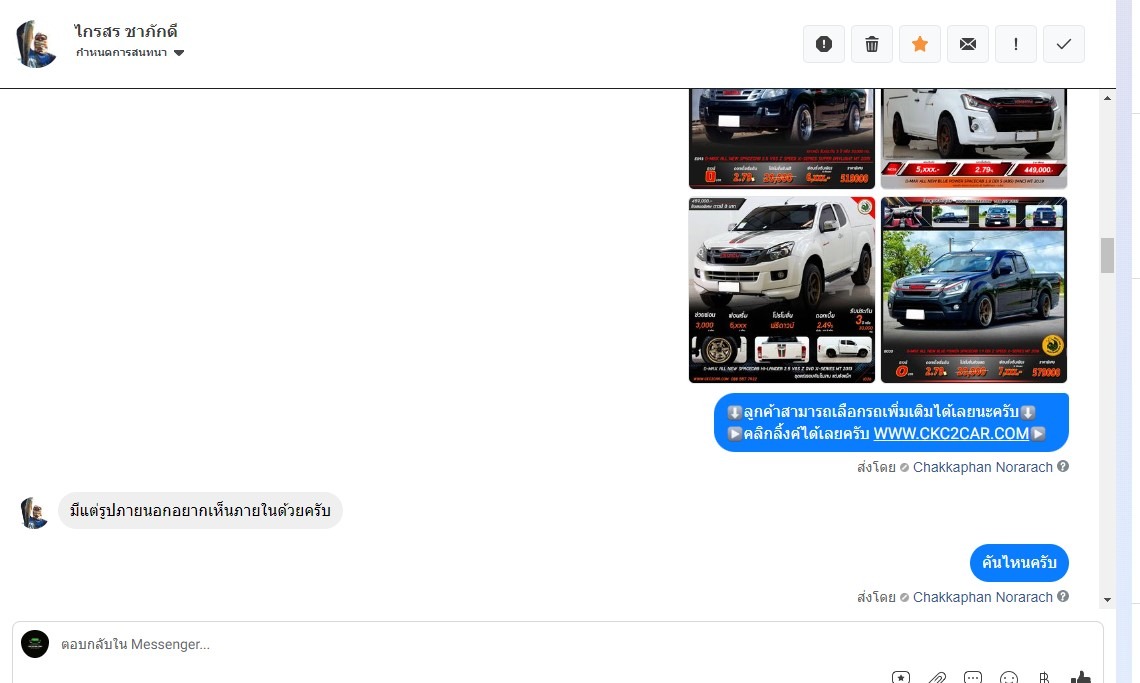Click the help icon beside first Chakkaphan Norarach

(x=1063, y=466)
